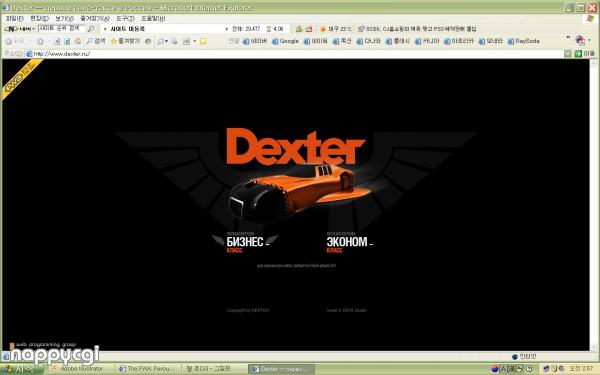
Task: Open the SCEK news ticker headline
Action: click(x=417, y=29)
